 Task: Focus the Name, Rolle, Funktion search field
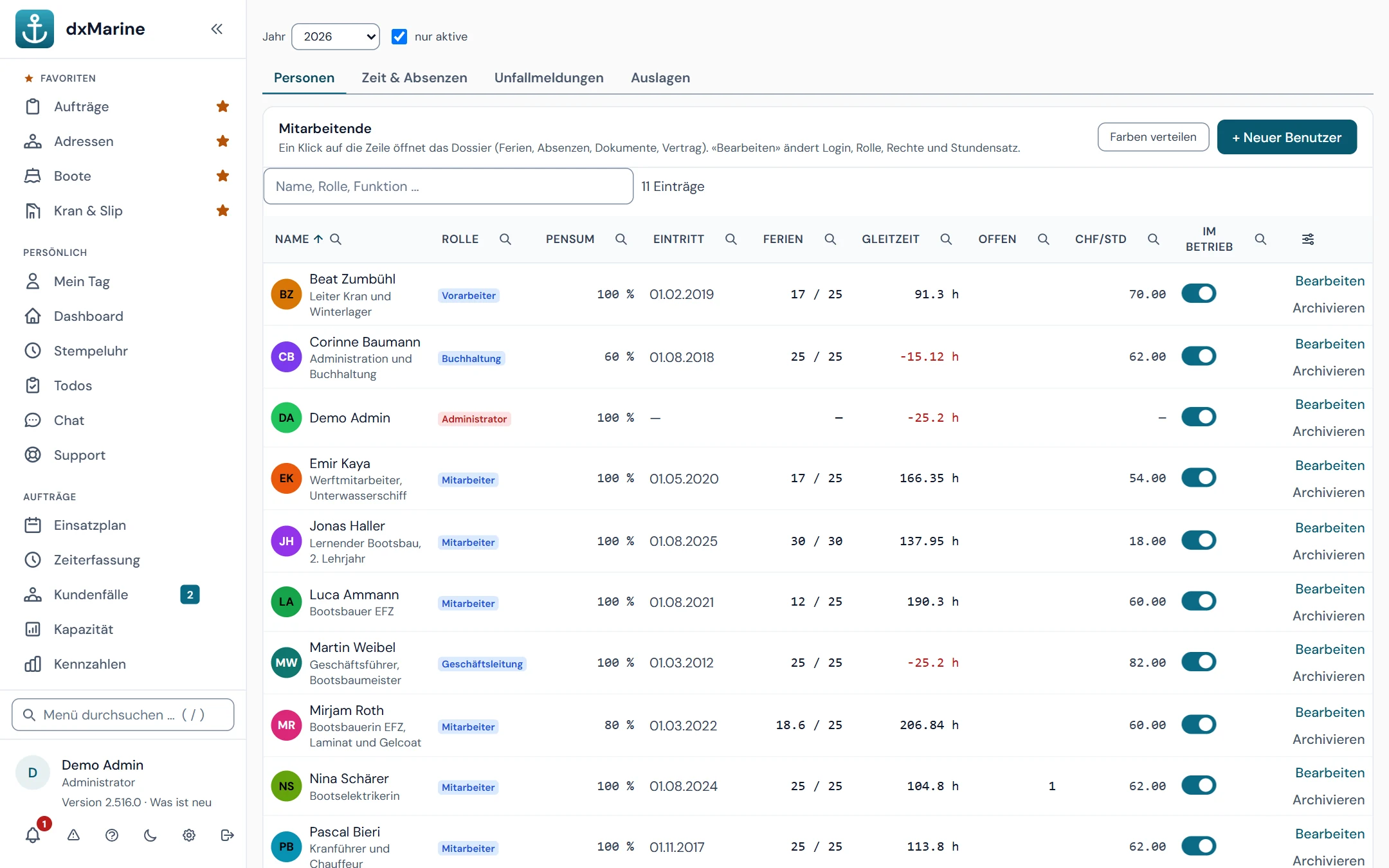(448, 186)
